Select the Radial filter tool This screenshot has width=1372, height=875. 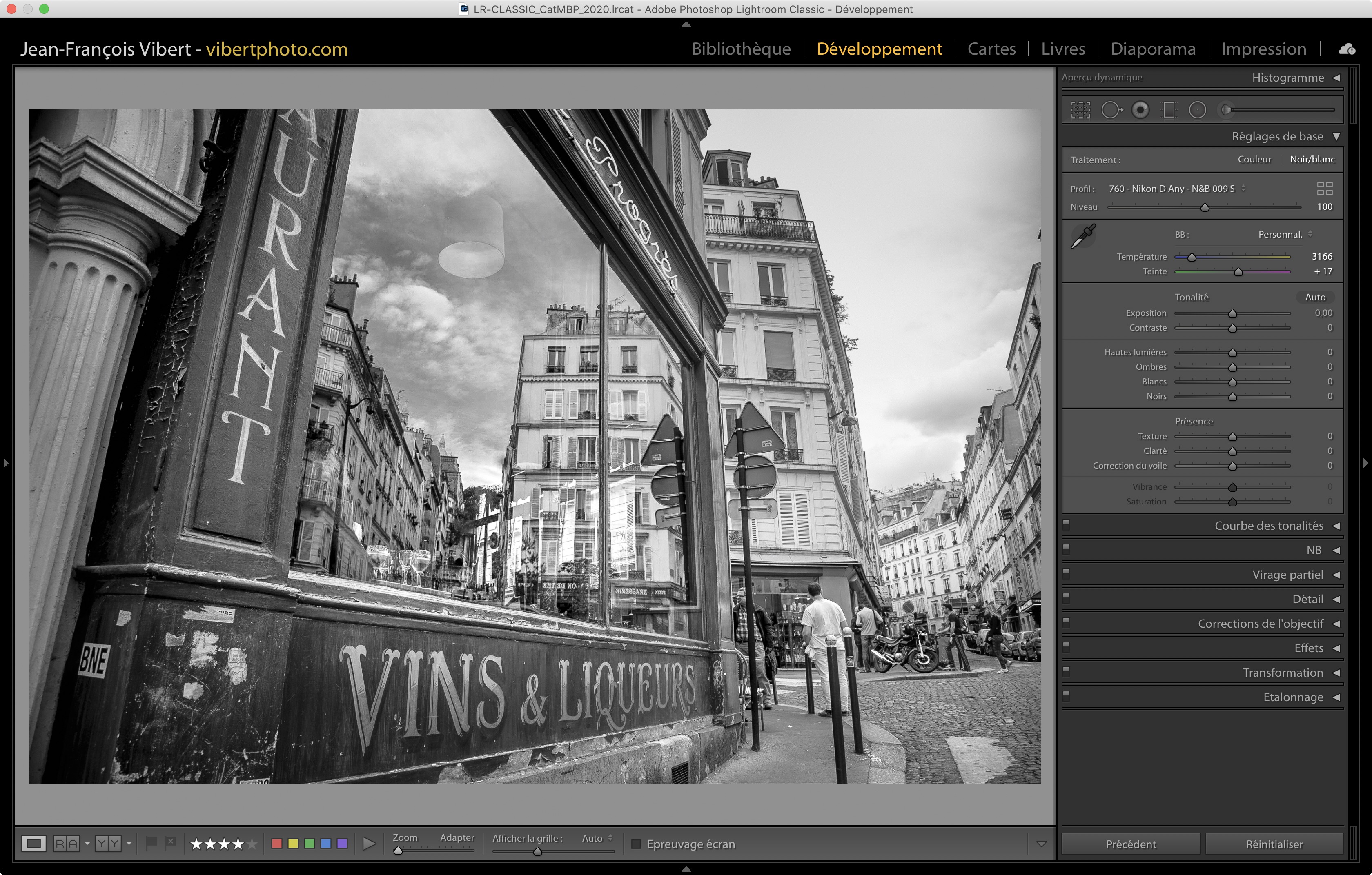[1197, 110]
